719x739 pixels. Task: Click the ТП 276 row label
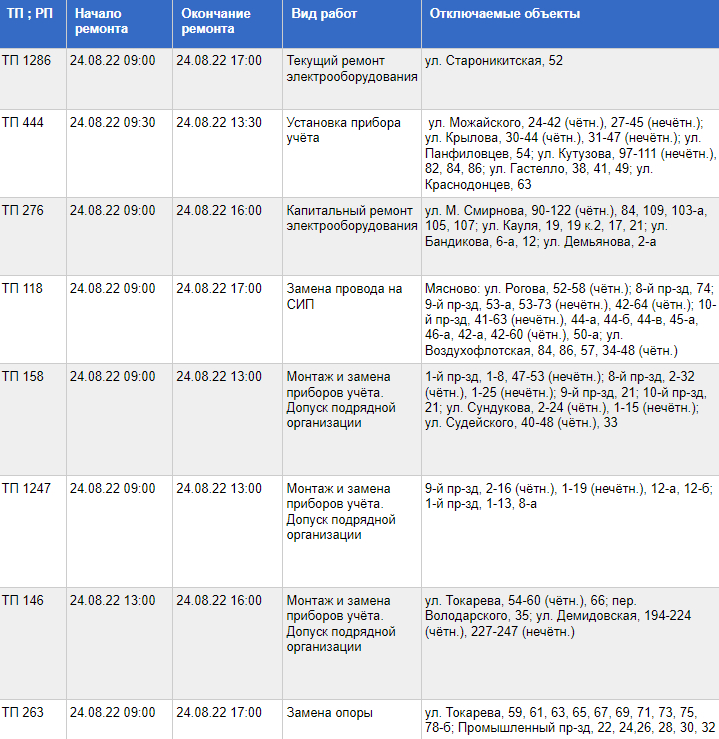point(23,211)
